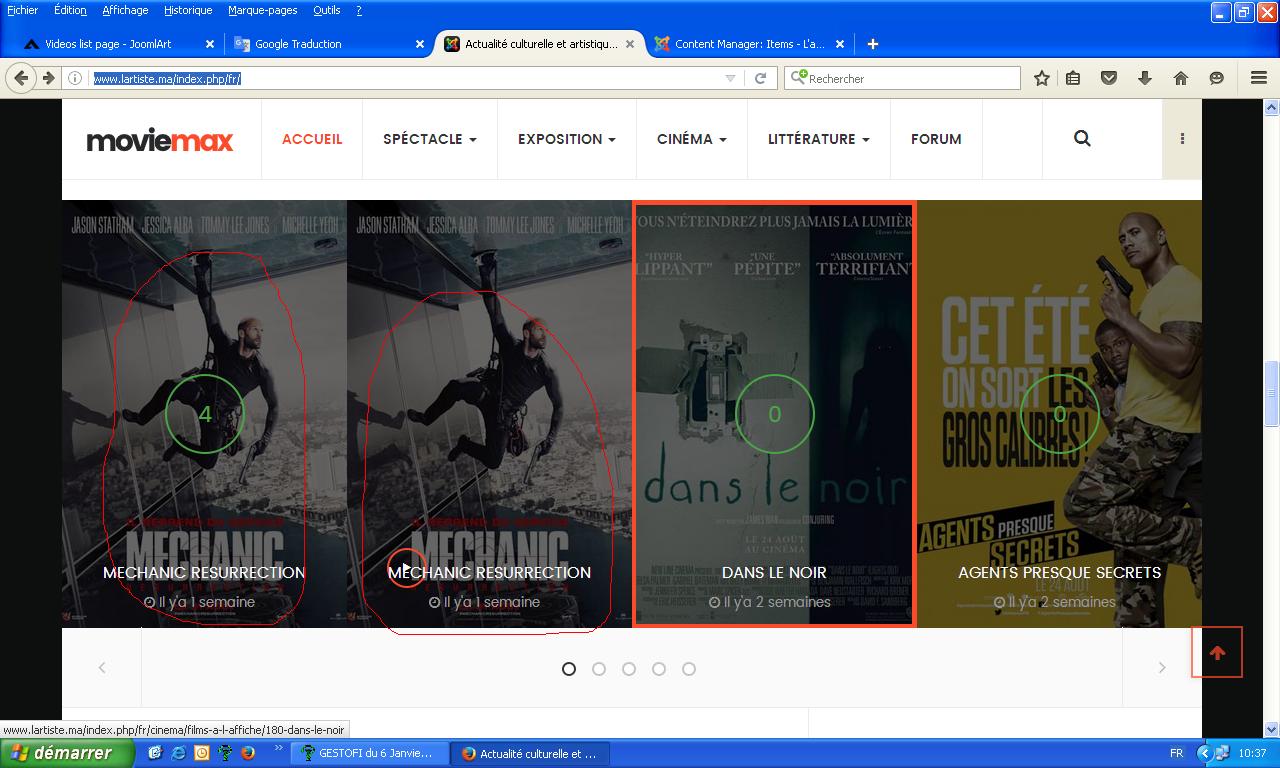Select the second carousel page dot
Viewport: 1280px width, 768px height.
point(599,669)
